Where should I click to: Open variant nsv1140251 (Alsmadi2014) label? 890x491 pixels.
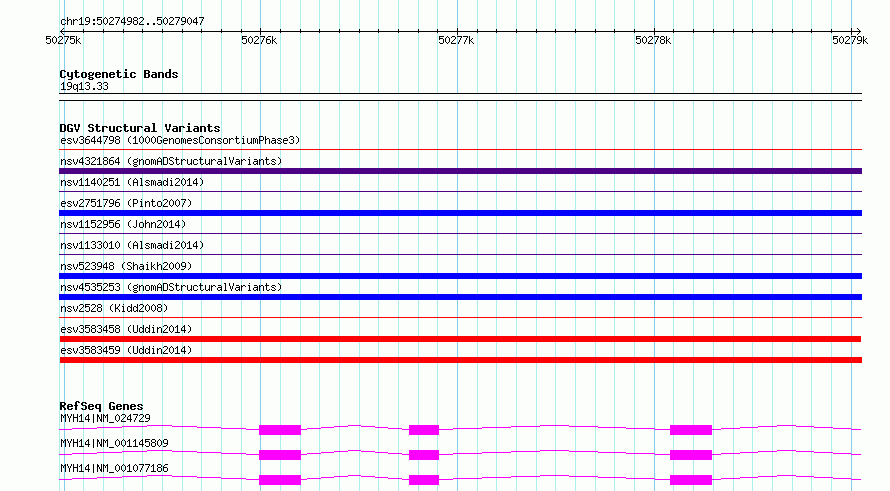132,182
